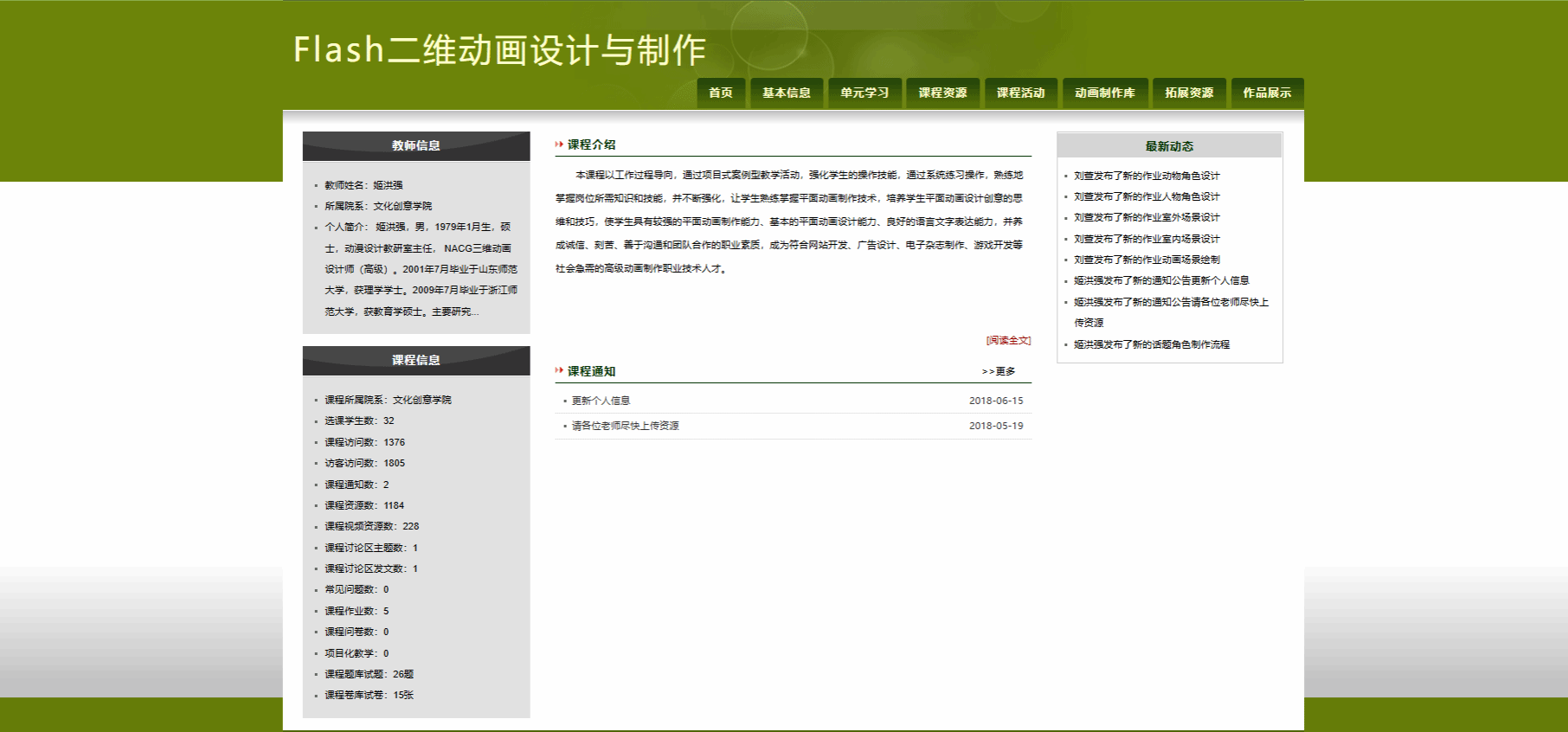Click the date 2018-06-15

click(x=996, y=401)
